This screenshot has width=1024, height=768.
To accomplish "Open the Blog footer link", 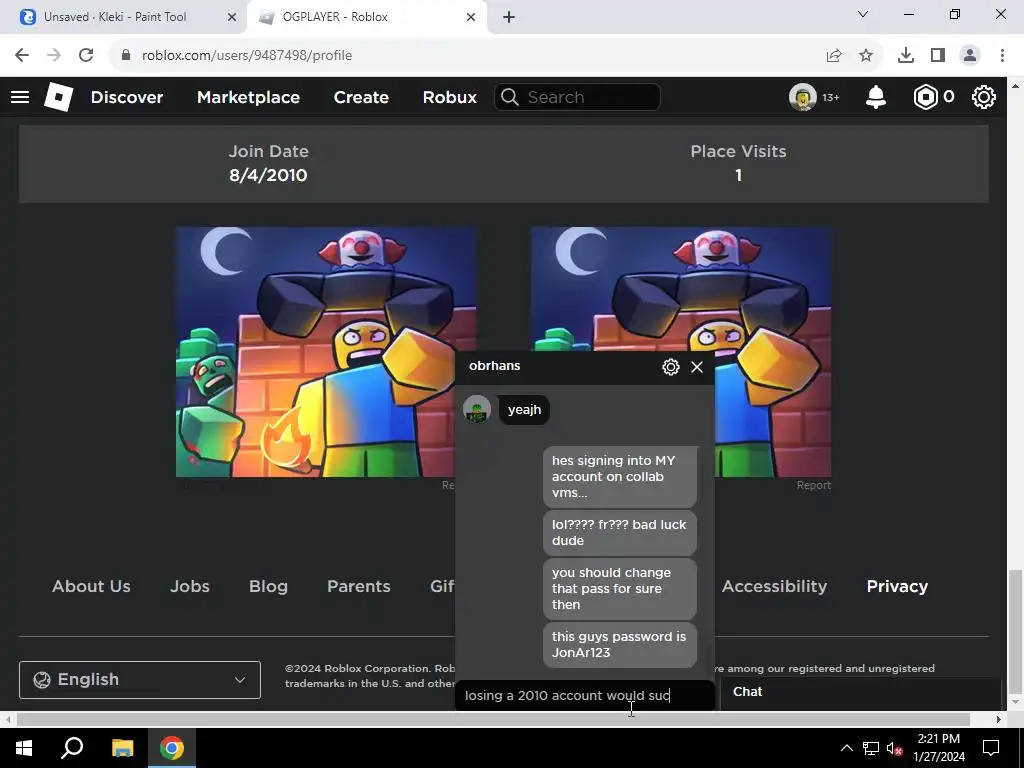I will click(268, 586).
